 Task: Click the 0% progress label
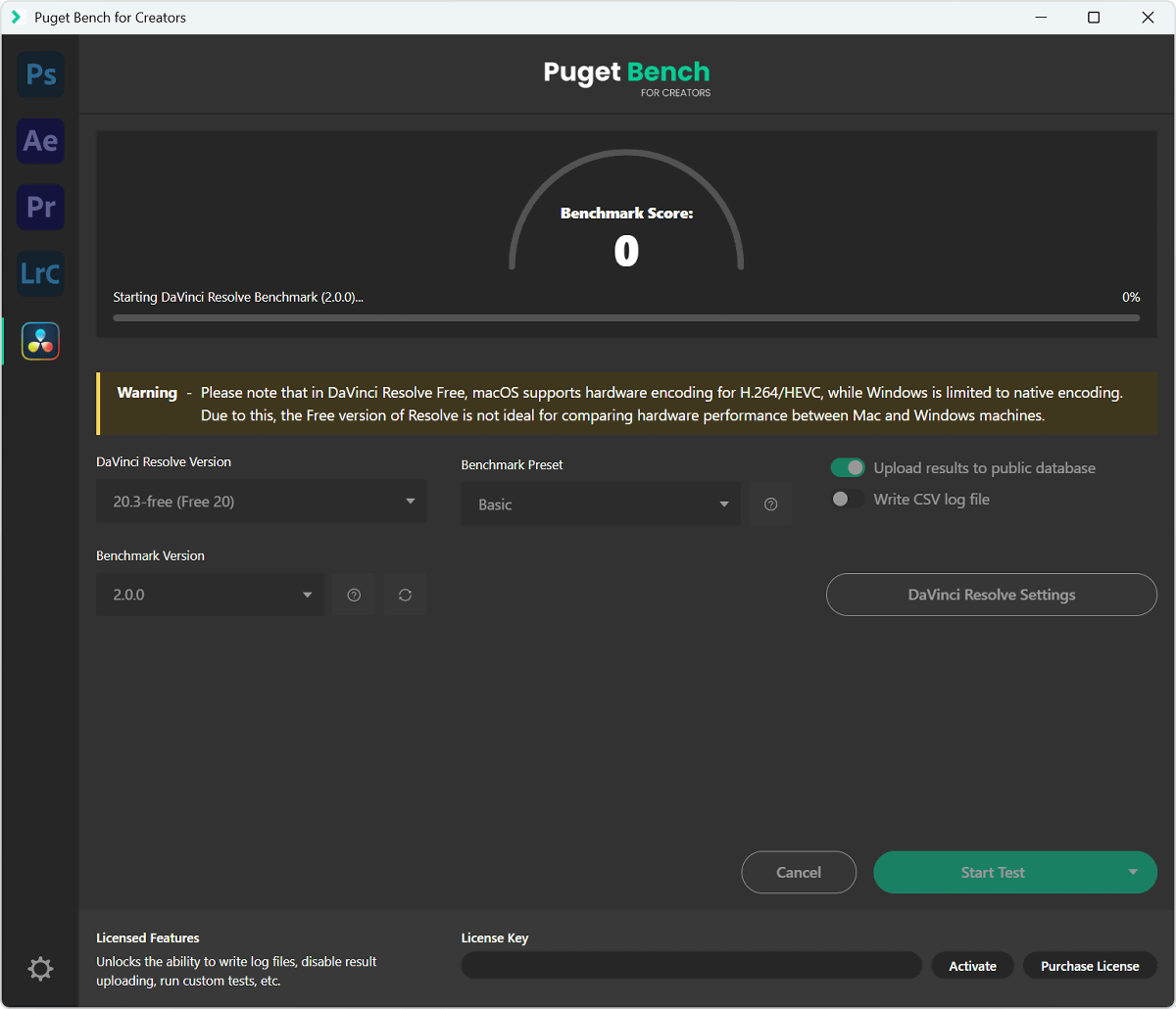click(1131, 297)
